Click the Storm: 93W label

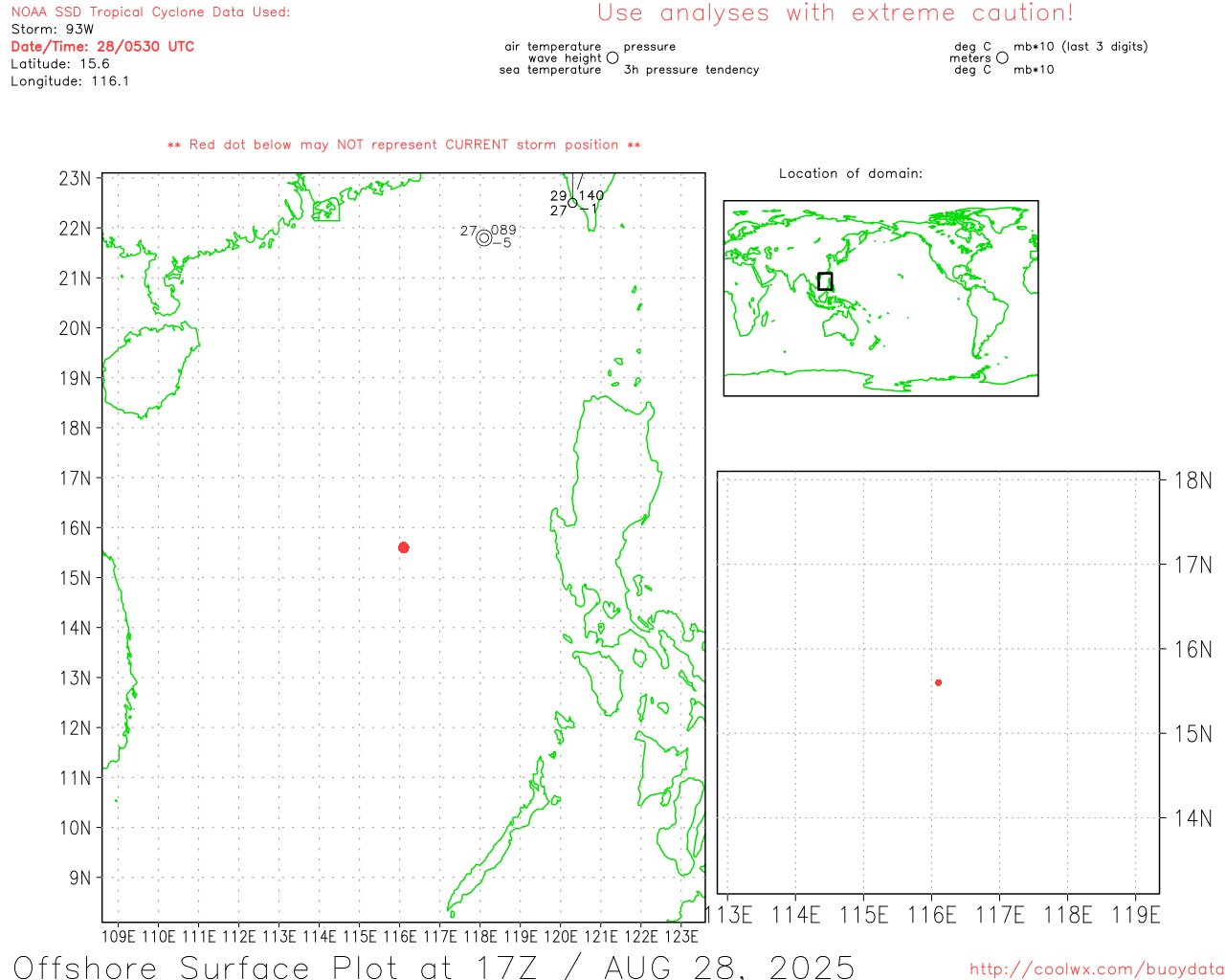53,29
